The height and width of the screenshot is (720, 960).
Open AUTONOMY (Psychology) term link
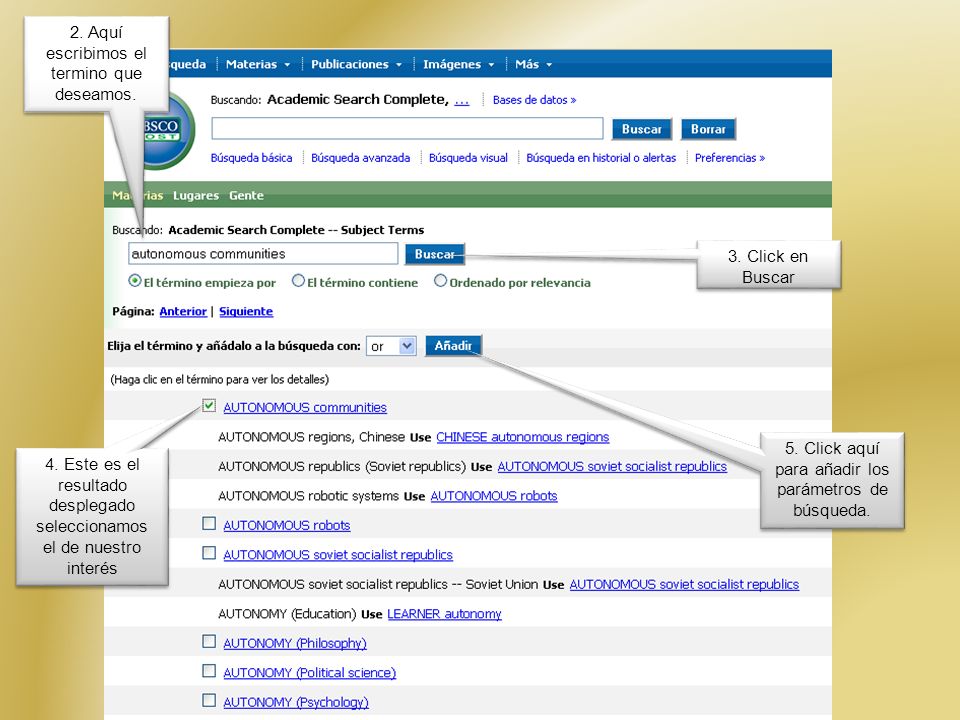tap(296, 702)
